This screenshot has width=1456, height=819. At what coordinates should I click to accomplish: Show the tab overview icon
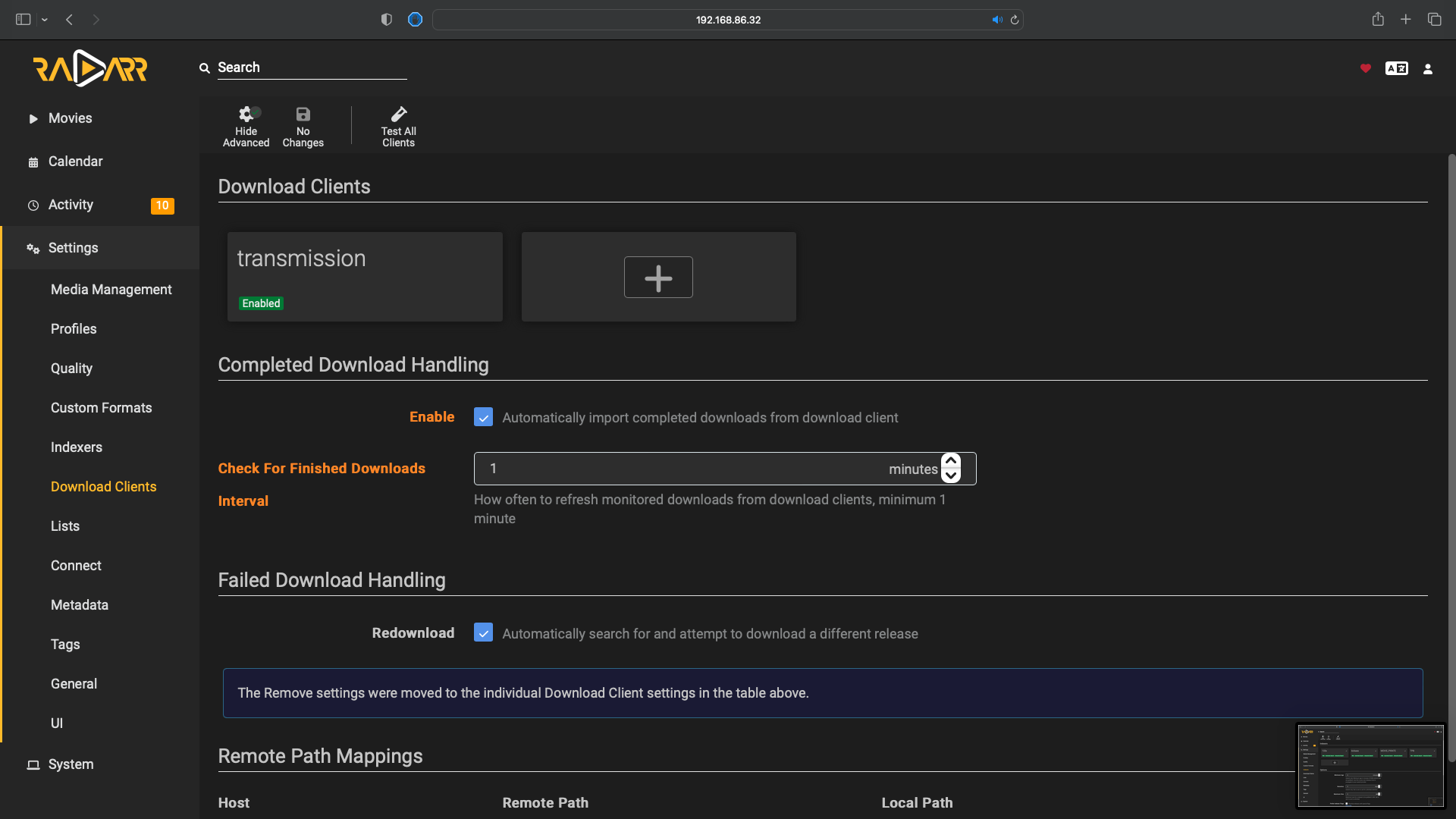tap(1434, 19)
